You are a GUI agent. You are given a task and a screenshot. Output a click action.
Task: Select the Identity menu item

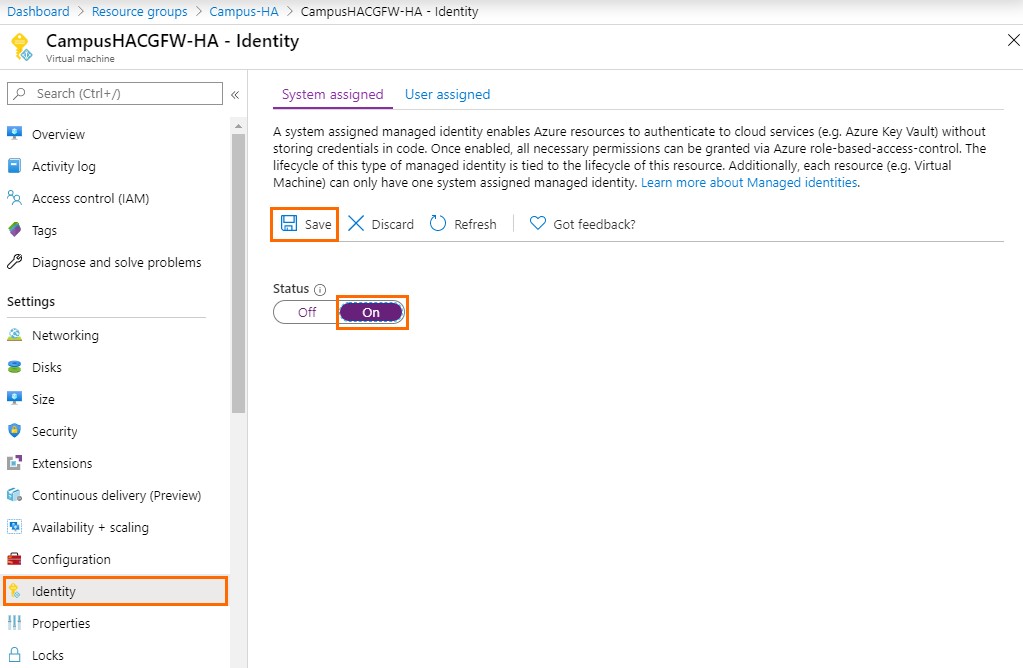click(x=115, y=591)
